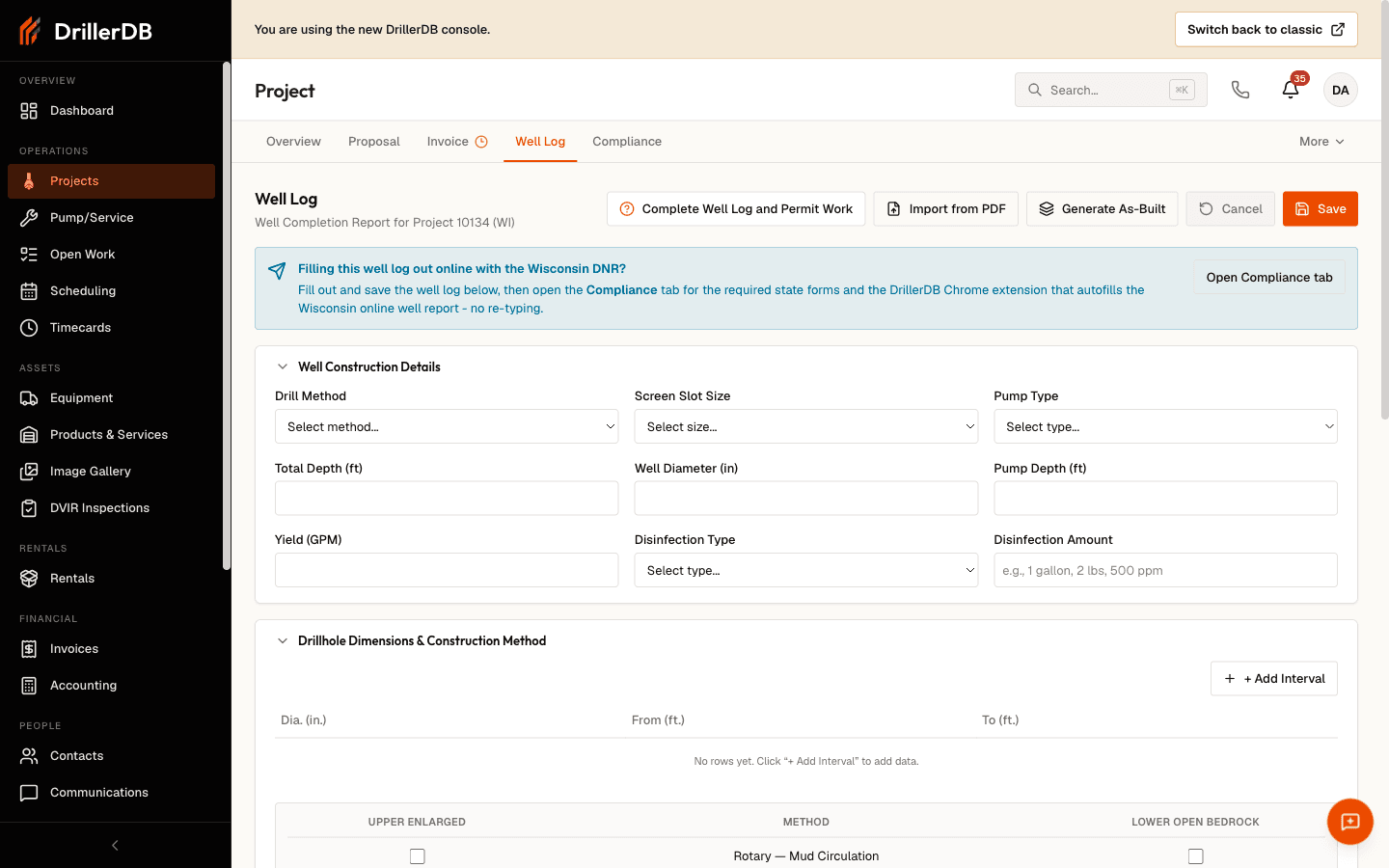The height and width of the screenshot is (868, 1389).
Task: Open the Disinfection Type dropdown
Action: point(806,570)
